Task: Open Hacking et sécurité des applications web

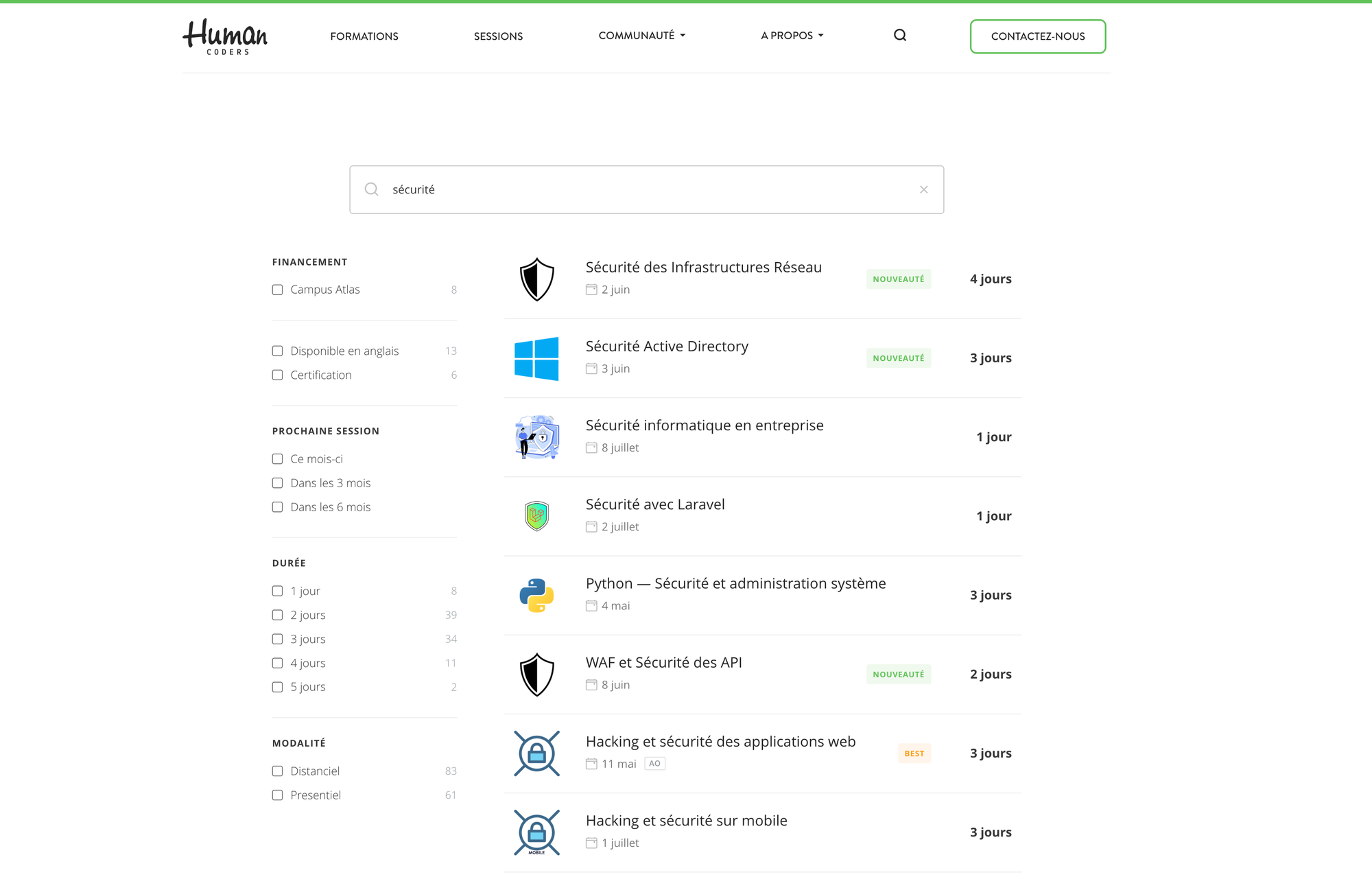Action: click(720, 742)
